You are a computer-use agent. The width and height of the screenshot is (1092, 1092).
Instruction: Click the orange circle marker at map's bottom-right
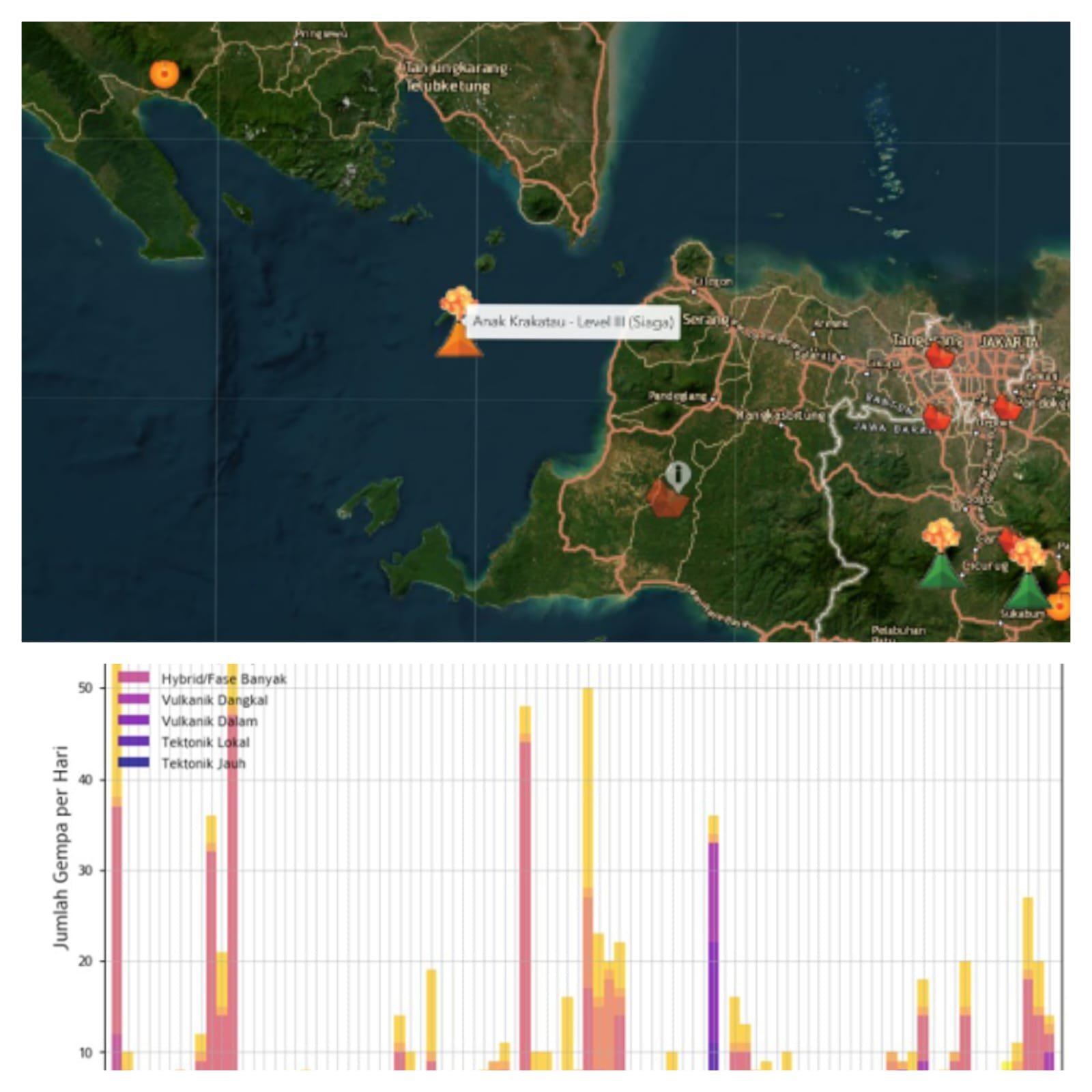click(x=1059, y=605)
